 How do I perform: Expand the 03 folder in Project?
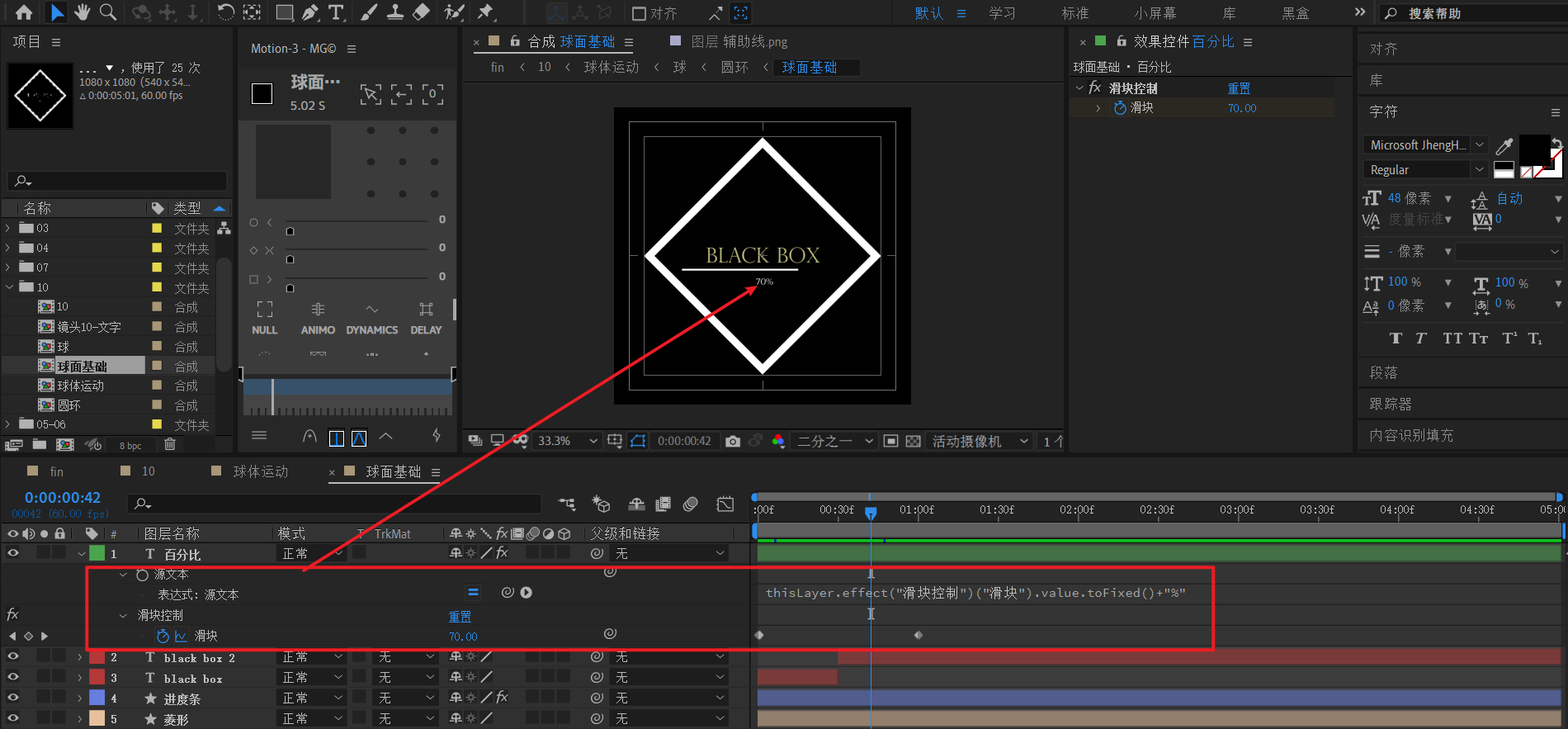(x=9, y=228)
